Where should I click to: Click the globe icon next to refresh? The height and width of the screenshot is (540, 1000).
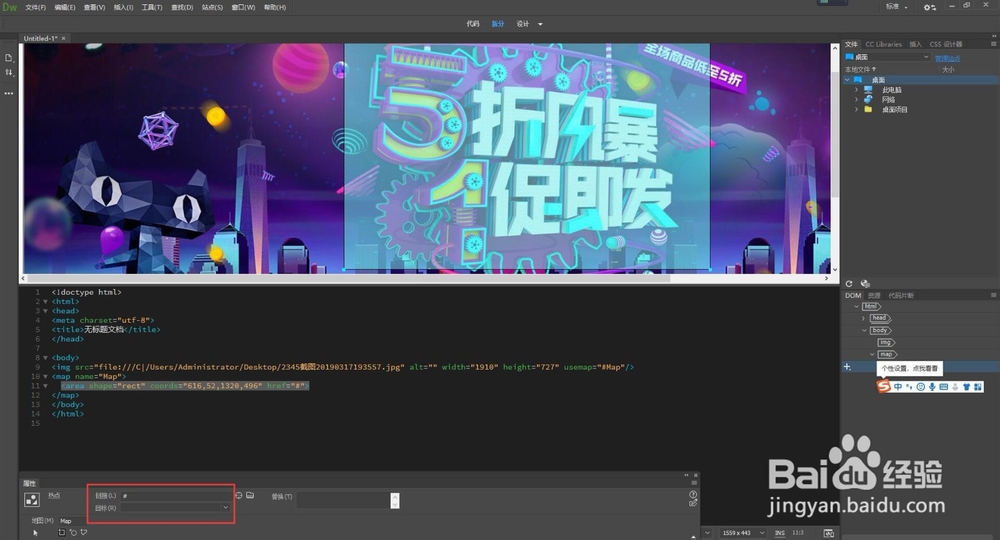tap(865, 284)
